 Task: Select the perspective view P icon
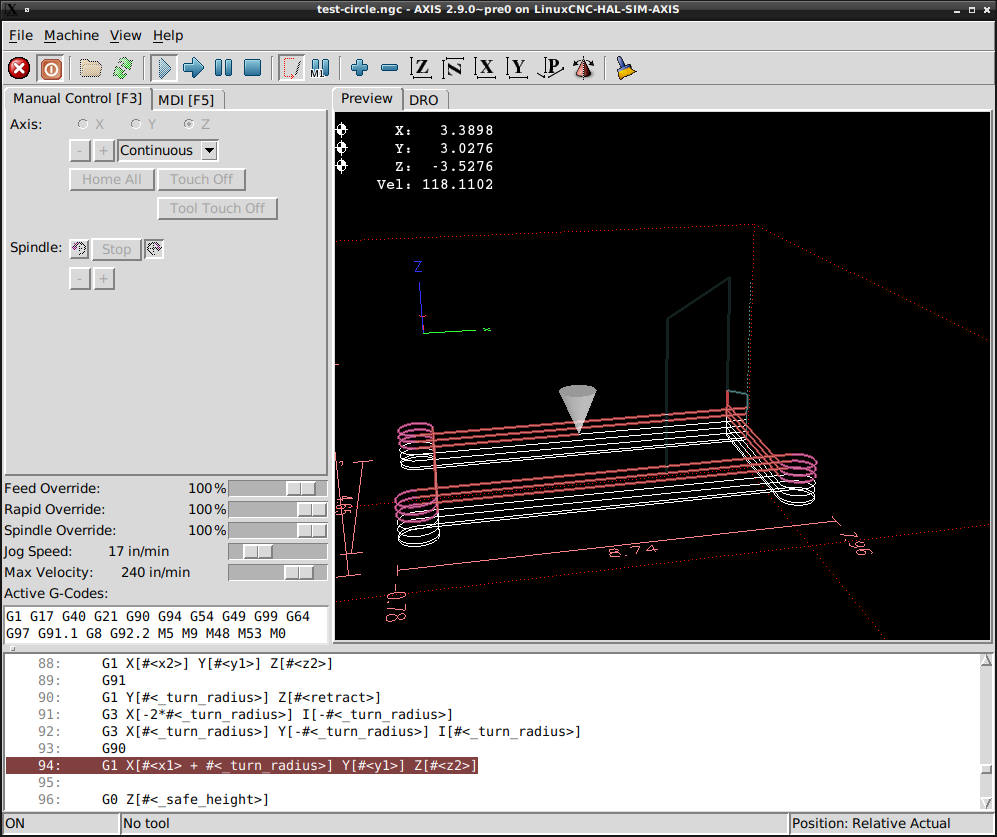[x=550, y=68]
